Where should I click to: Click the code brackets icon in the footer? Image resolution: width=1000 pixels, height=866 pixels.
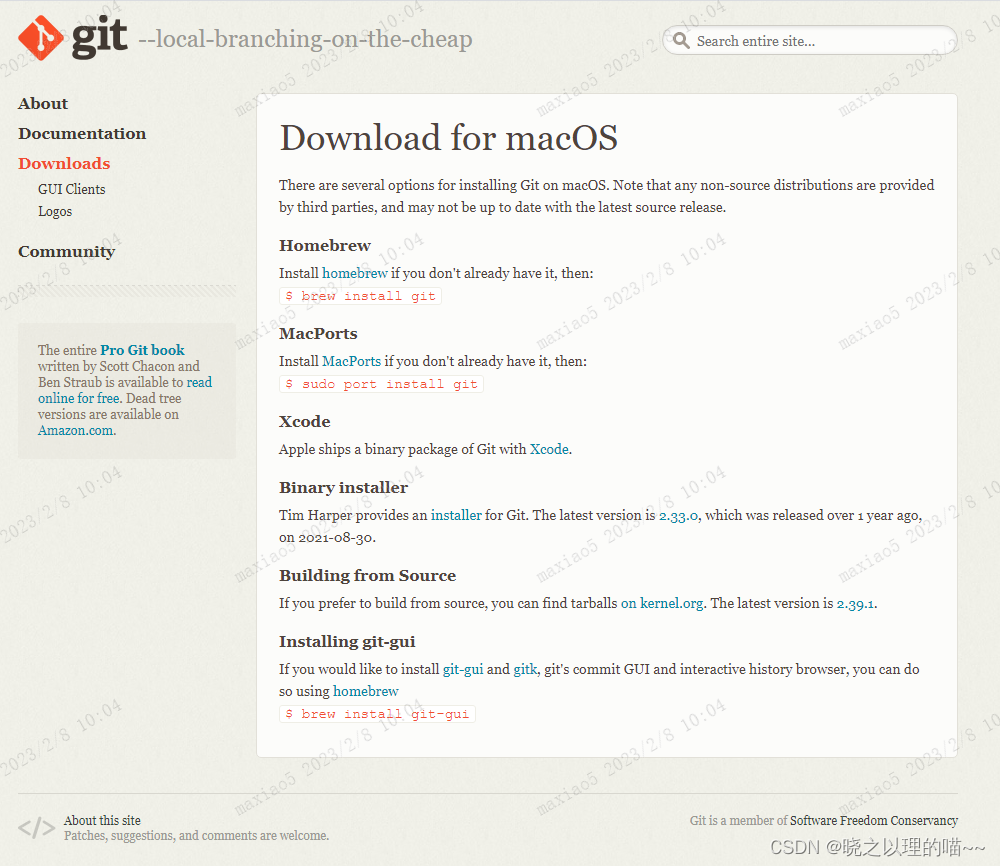(36, 828)
